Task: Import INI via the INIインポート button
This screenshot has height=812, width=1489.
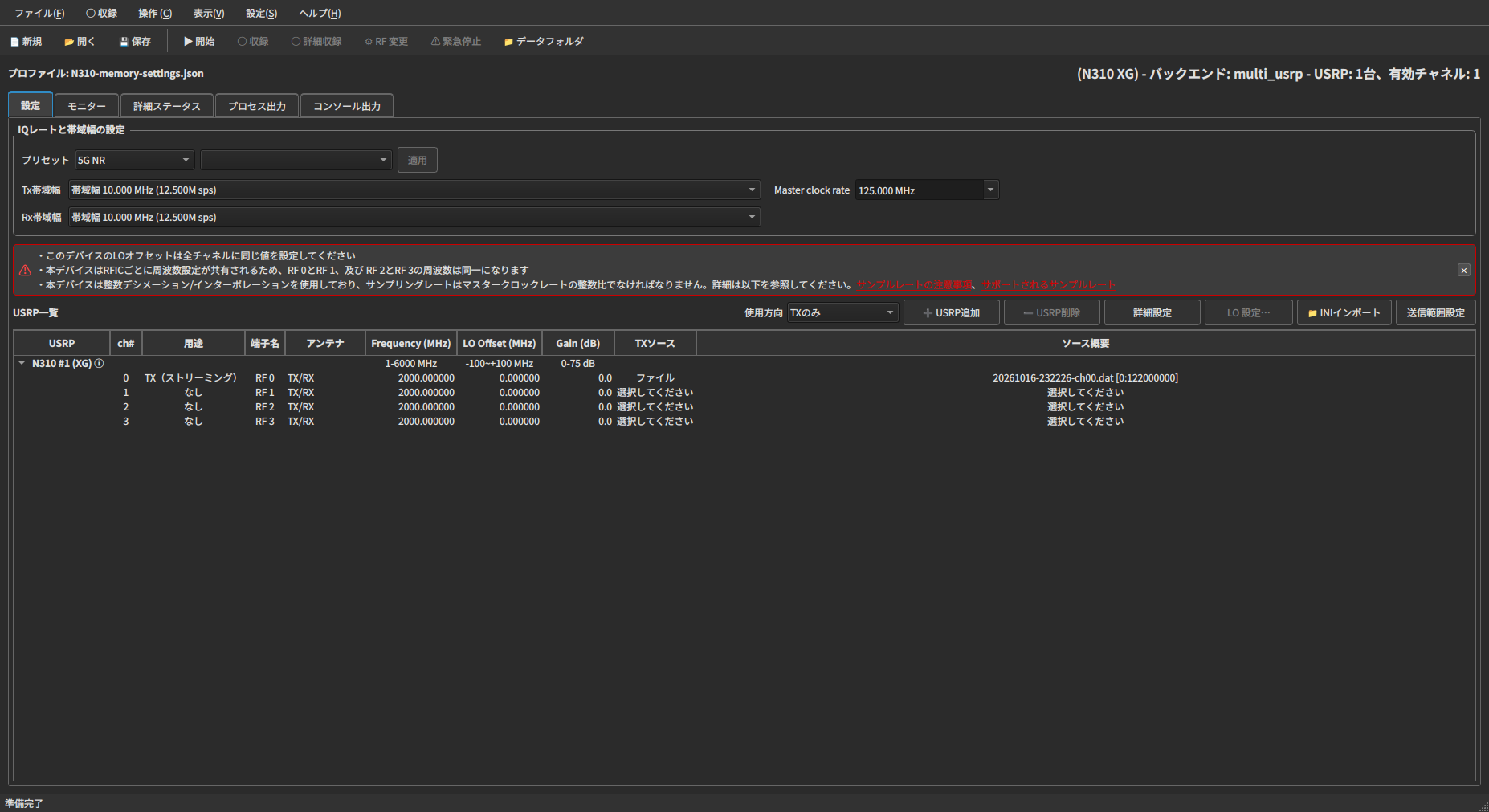Action: [x=1344, y=312]
